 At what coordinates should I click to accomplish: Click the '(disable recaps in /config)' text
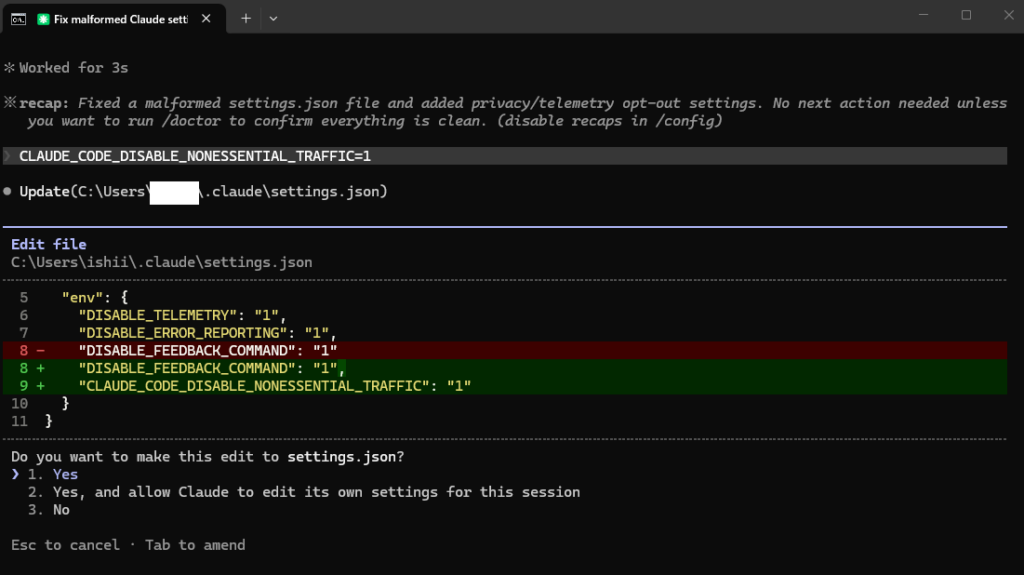(609, 121)
